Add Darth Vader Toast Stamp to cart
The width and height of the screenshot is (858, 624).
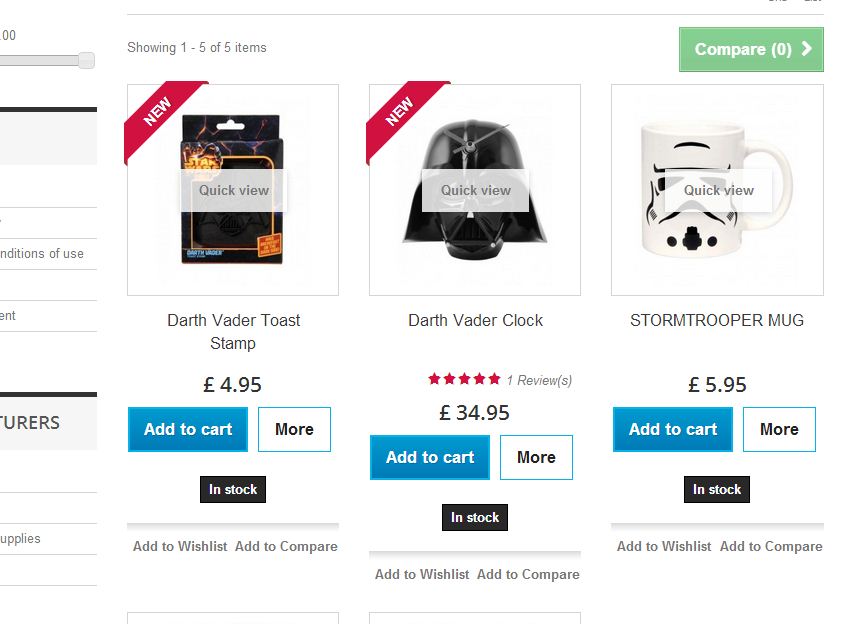click(x=188, y=429)
